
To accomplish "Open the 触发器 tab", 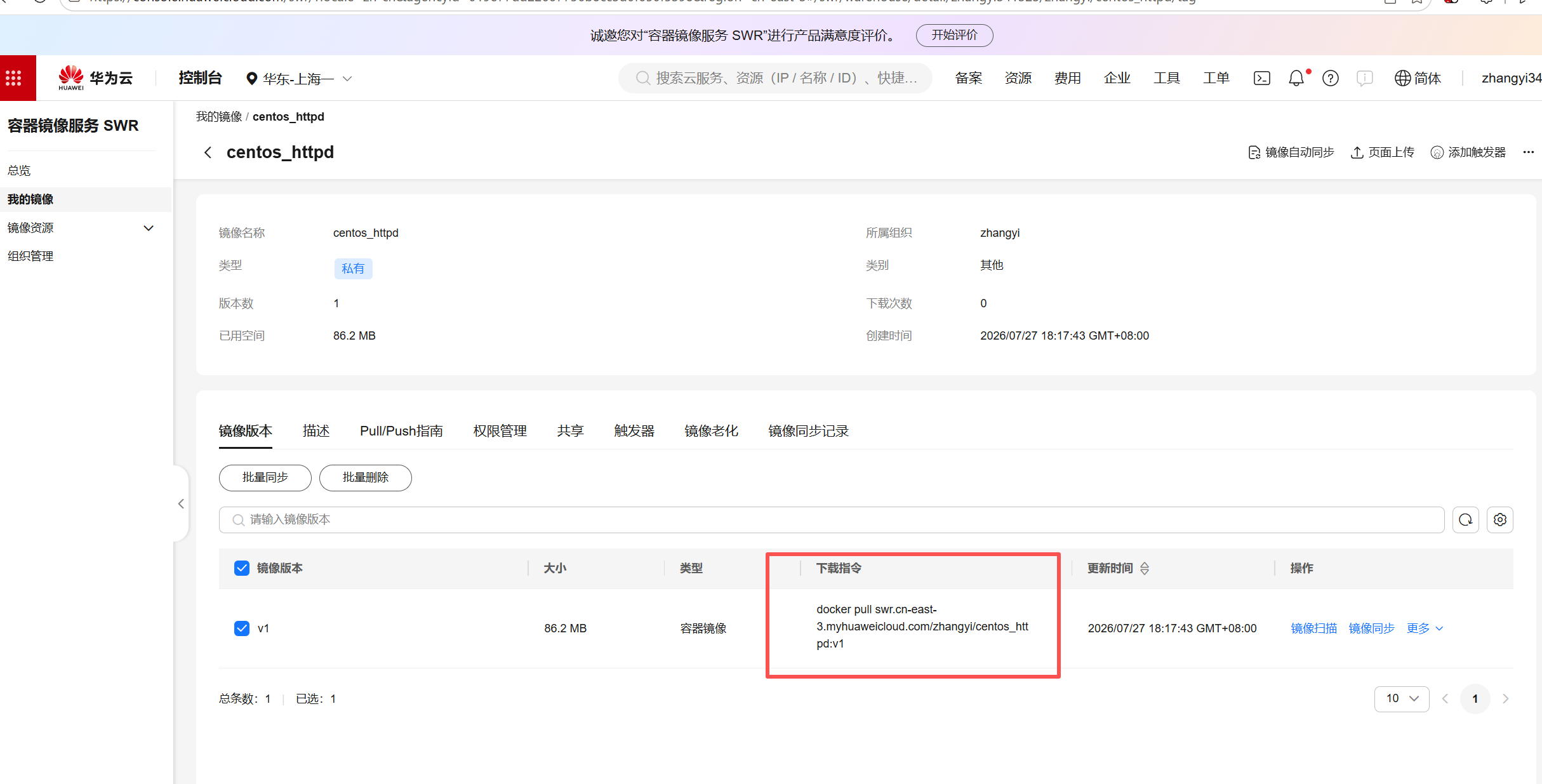I will point(634,431).
